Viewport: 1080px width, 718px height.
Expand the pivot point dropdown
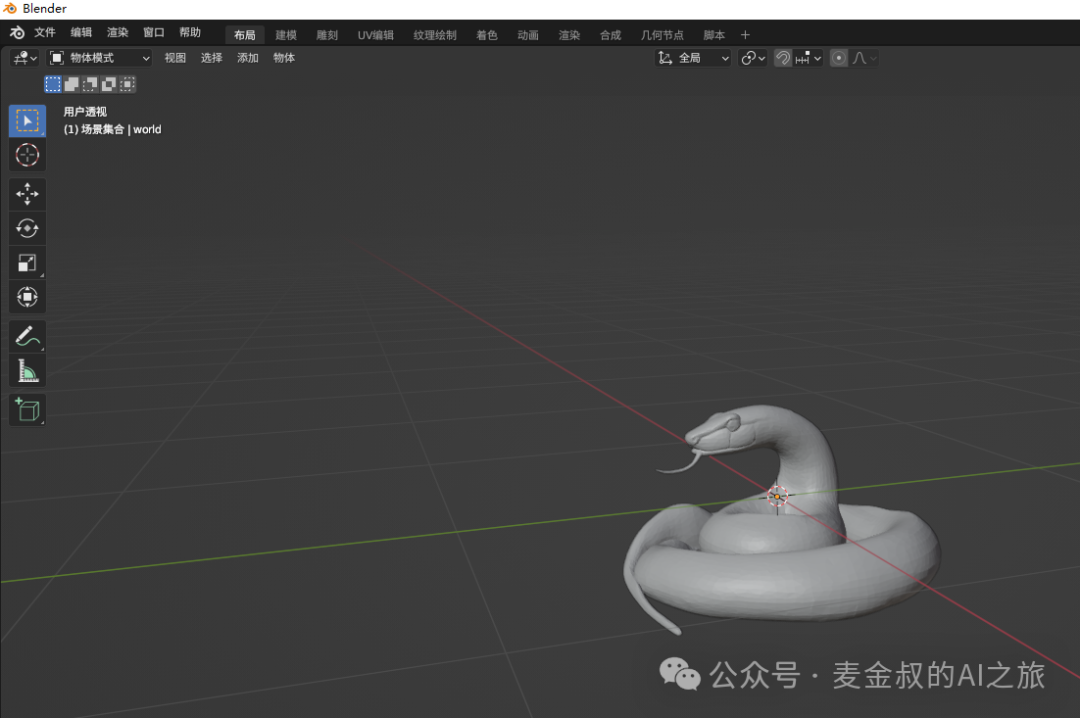tap(752, 58)
